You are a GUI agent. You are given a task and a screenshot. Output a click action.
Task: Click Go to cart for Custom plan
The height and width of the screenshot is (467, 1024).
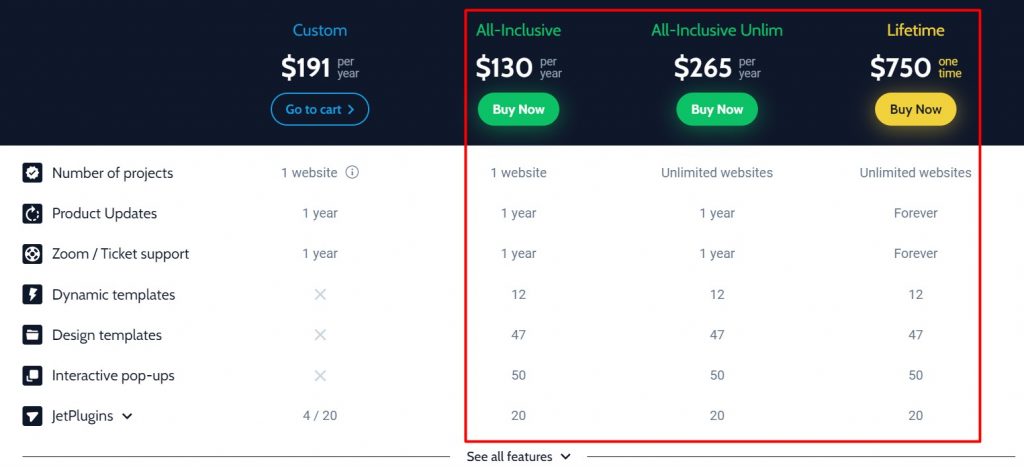pos(320,109)
